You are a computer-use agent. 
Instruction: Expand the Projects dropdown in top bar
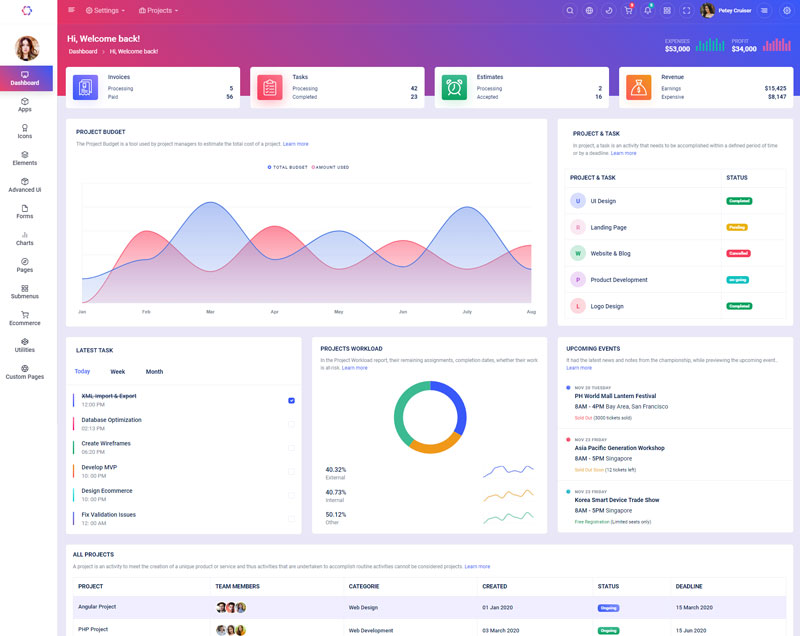coord(158,11)
